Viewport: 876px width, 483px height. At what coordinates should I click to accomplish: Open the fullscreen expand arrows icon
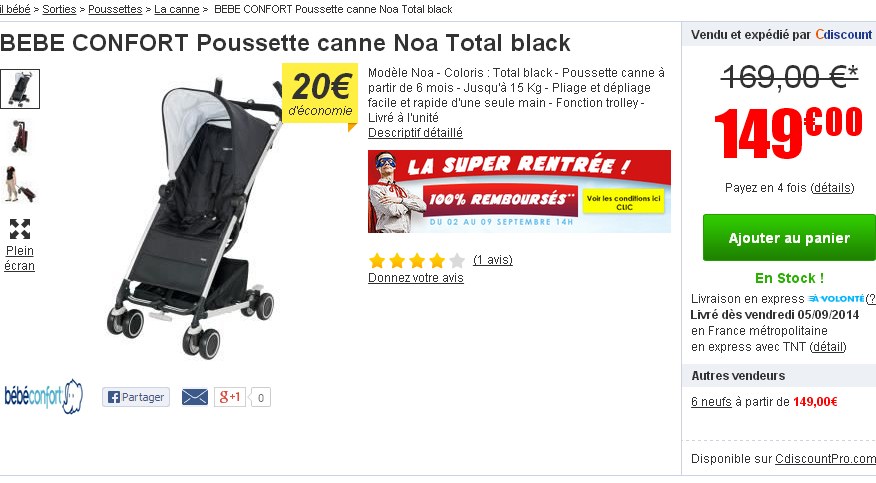click(x=20, y=229)
